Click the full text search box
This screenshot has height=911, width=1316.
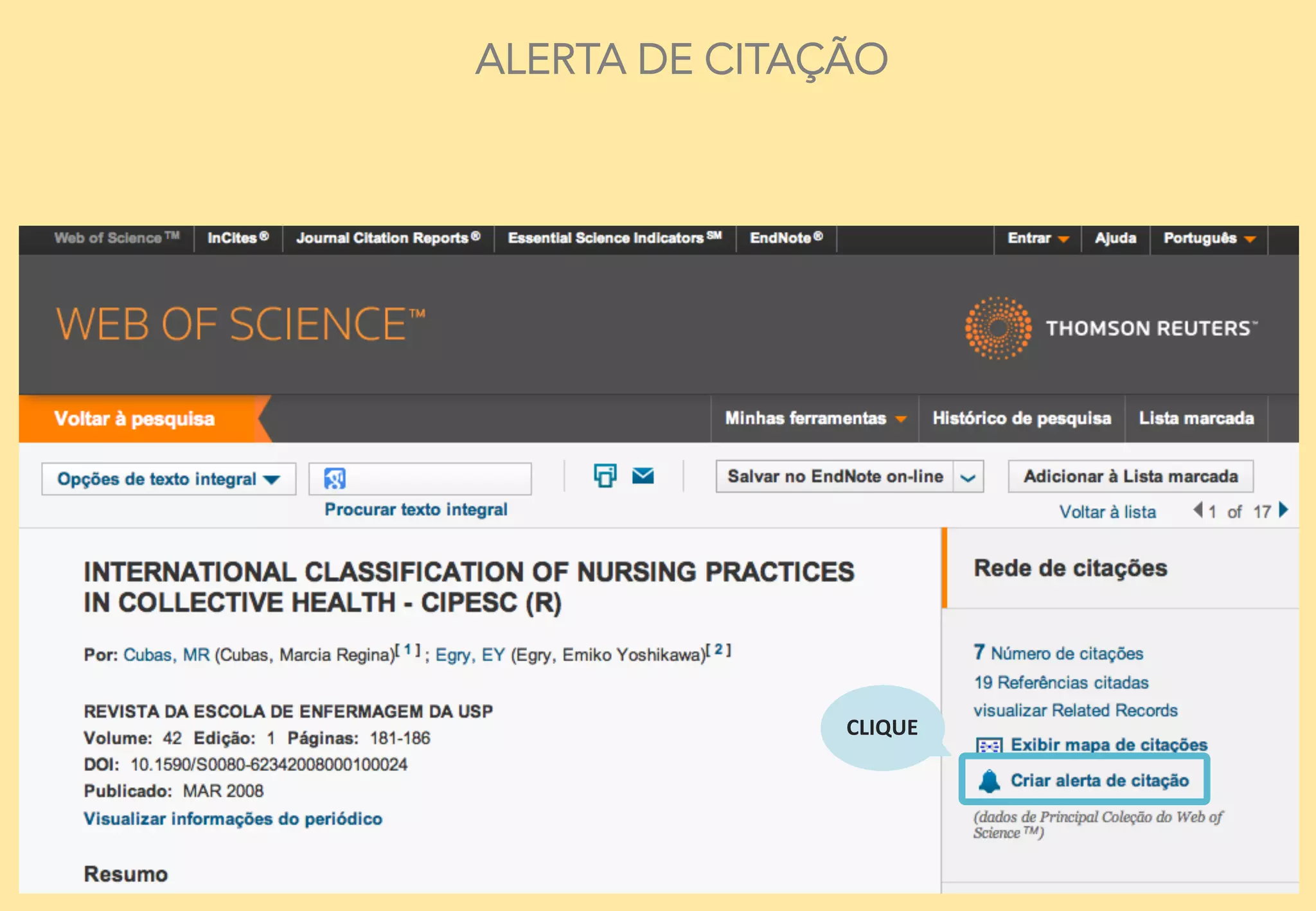(x=420, y=479)
